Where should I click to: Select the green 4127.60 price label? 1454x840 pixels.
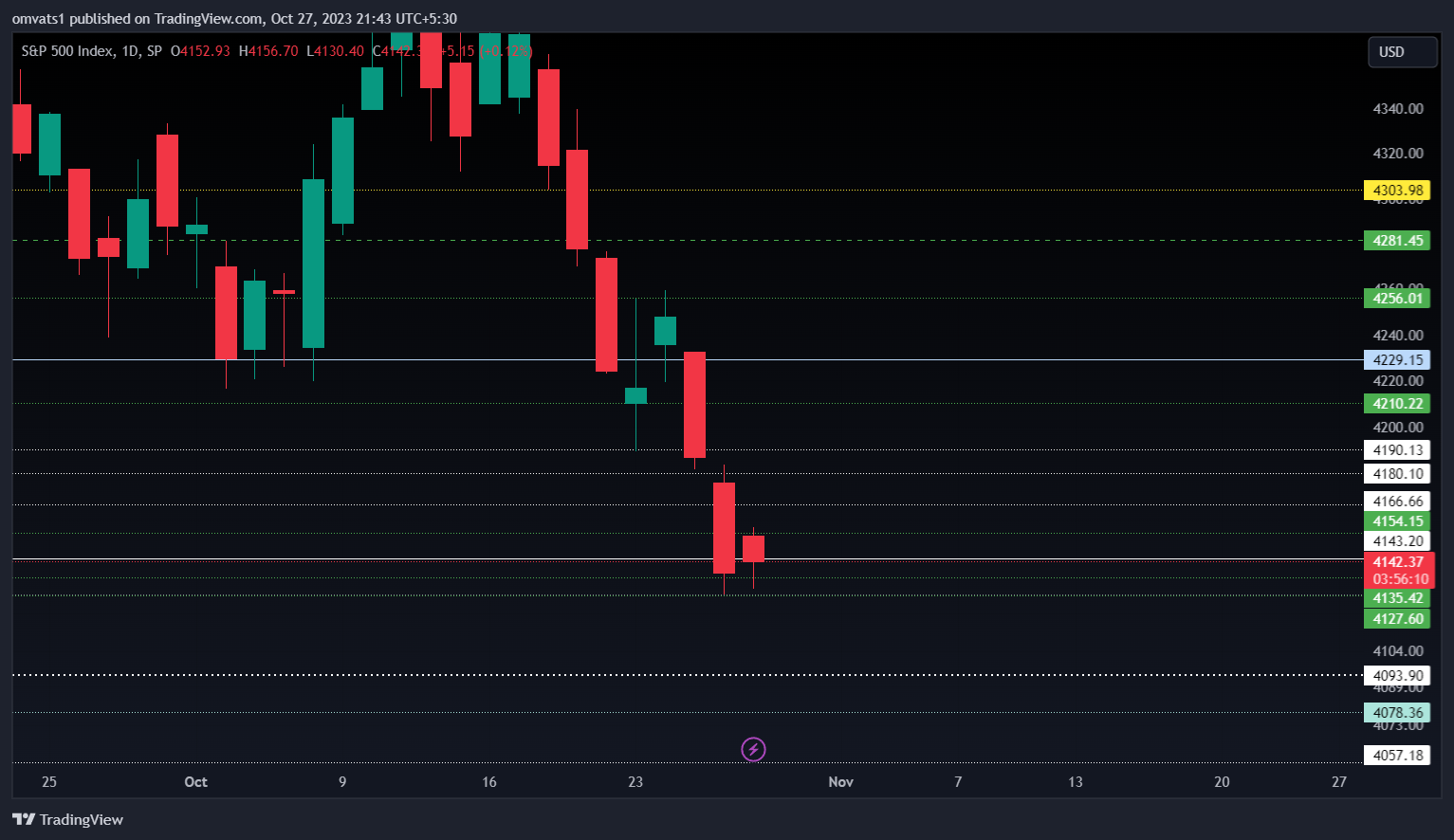tap(1396, 619)
